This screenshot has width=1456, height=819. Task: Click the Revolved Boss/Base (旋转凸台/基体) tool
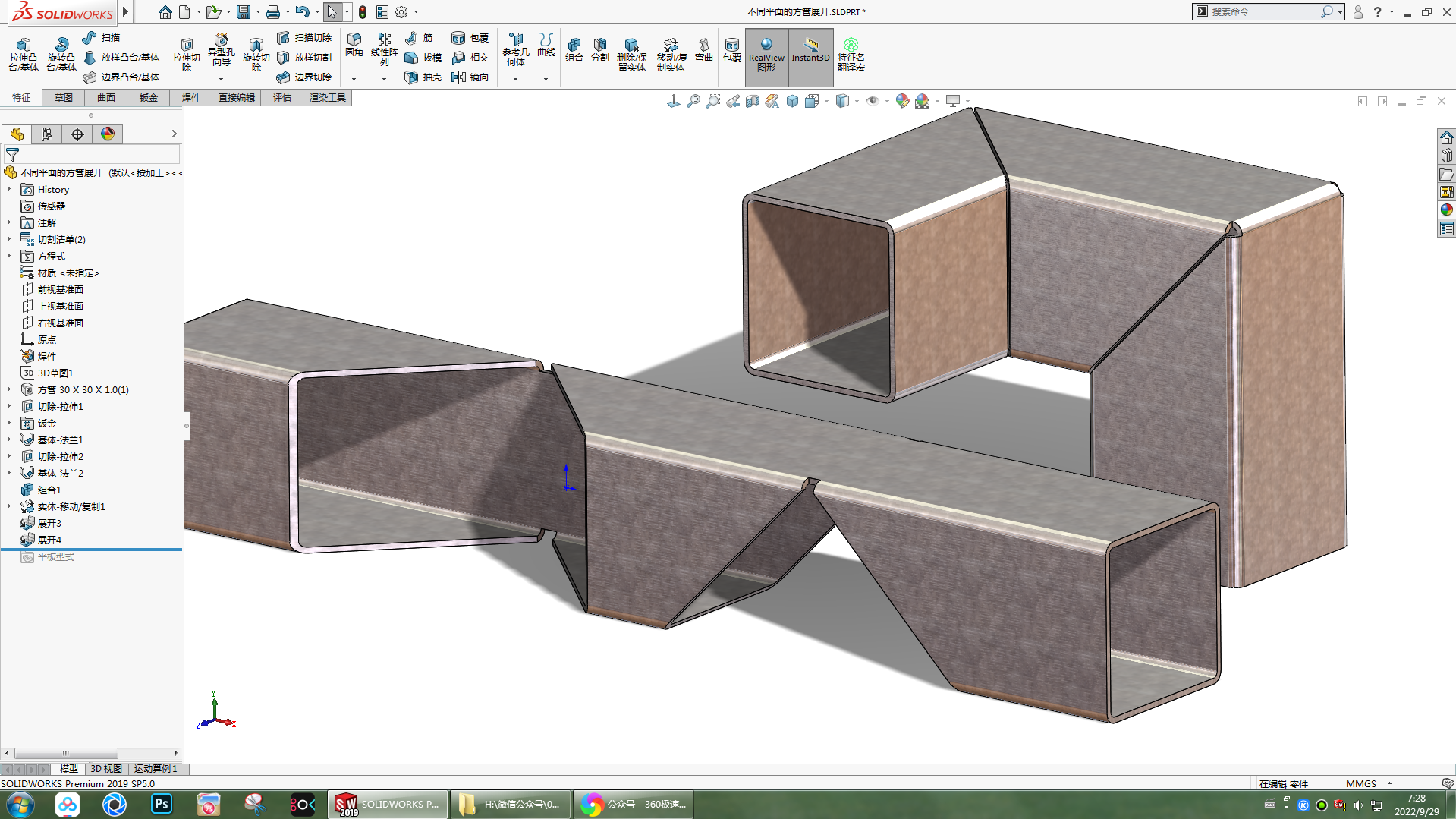[61, 55]
